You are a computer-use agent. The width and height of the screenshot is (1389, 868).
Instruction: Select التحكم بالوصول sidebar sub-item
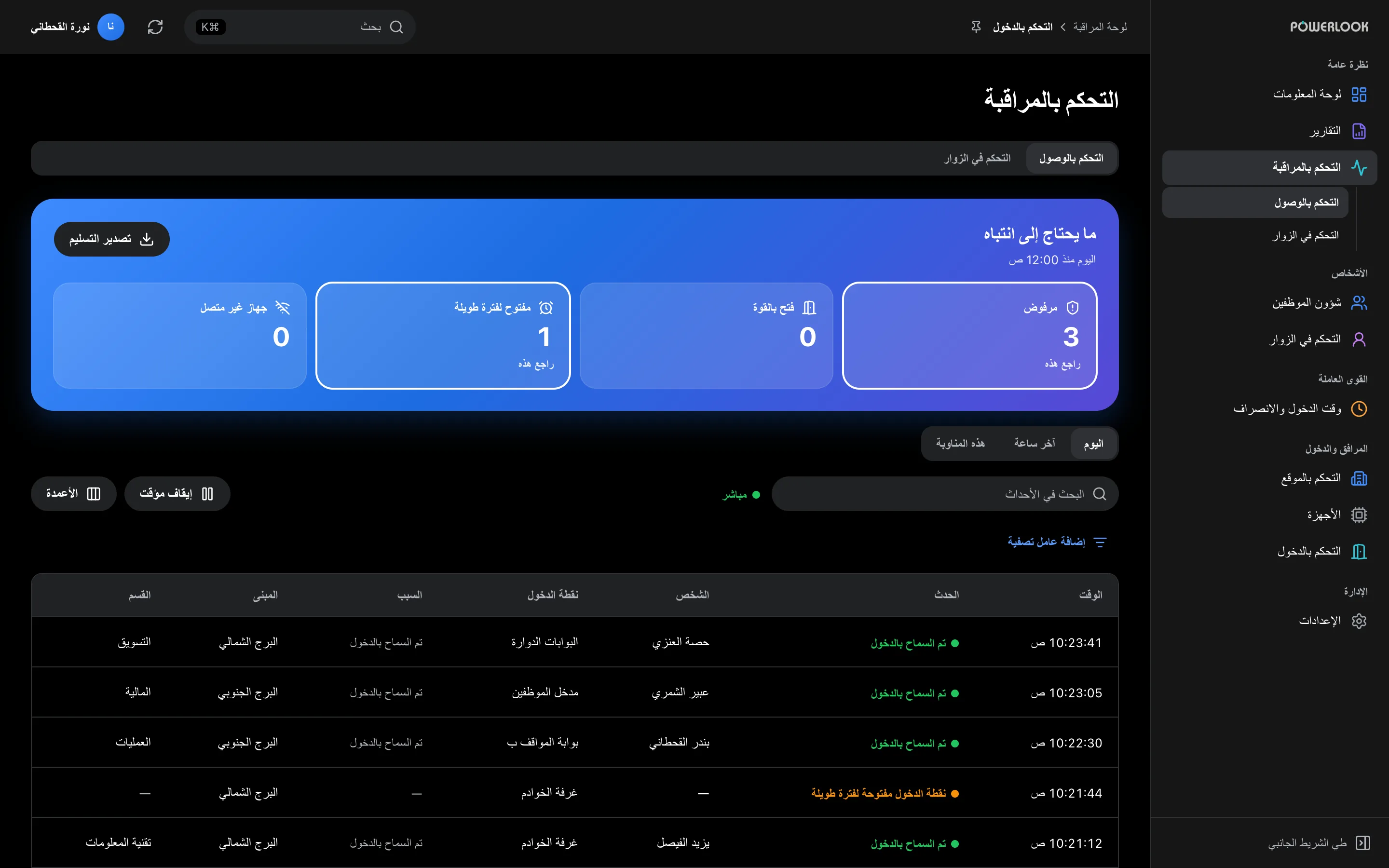[x=1255, y=203]
